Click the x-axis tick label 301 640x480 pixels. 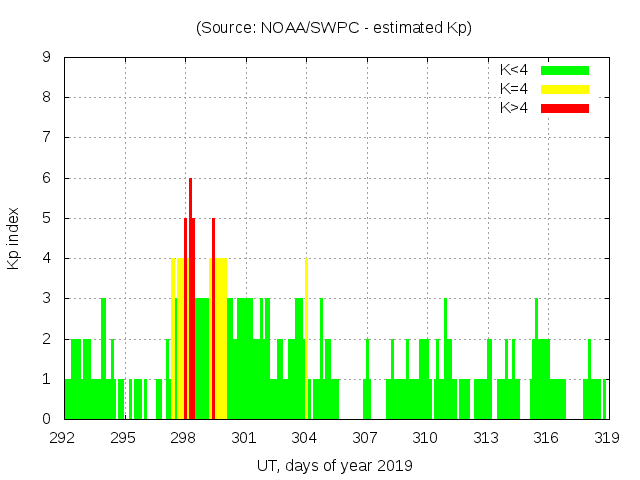pos(245,437)
